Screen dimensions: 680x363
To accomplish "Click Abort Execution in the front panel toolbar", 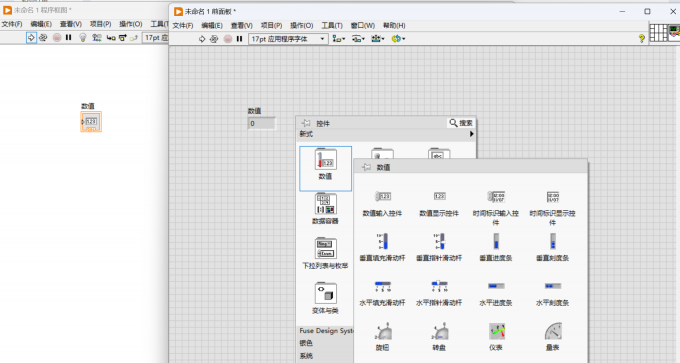I will pos(228,39).
